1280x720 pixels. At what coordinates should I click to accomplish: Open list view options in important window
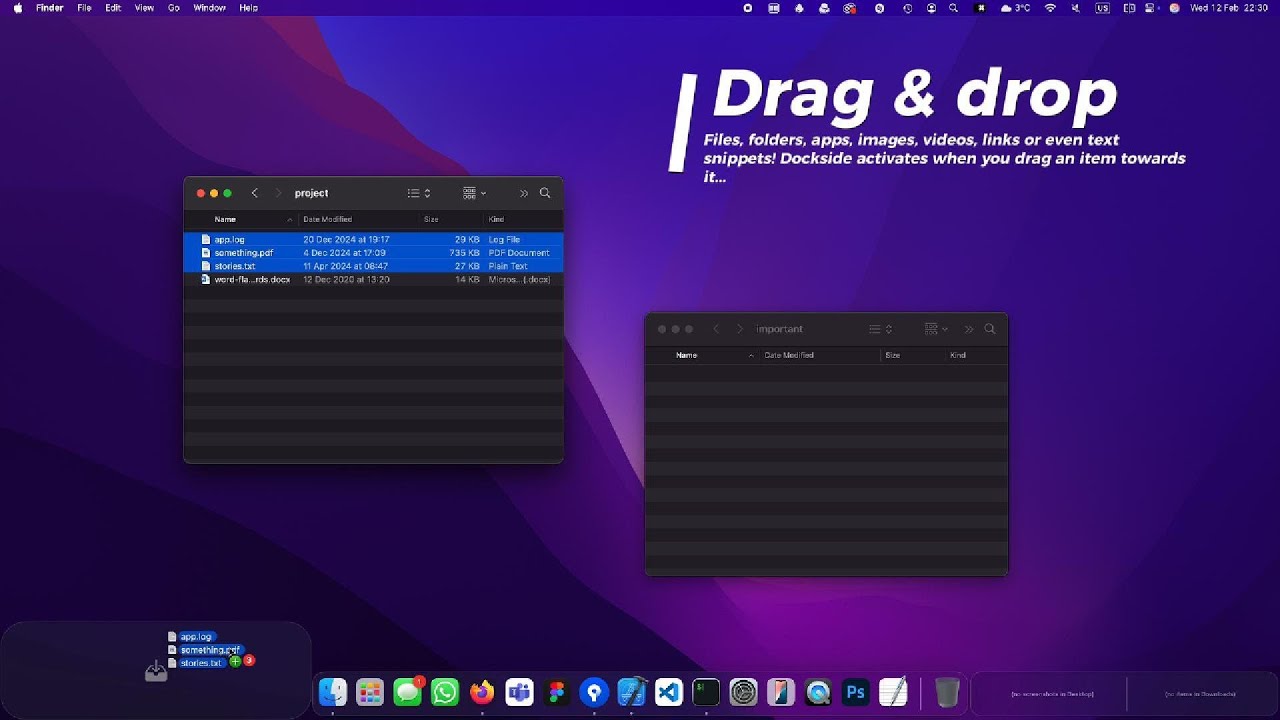click(880, 329)
